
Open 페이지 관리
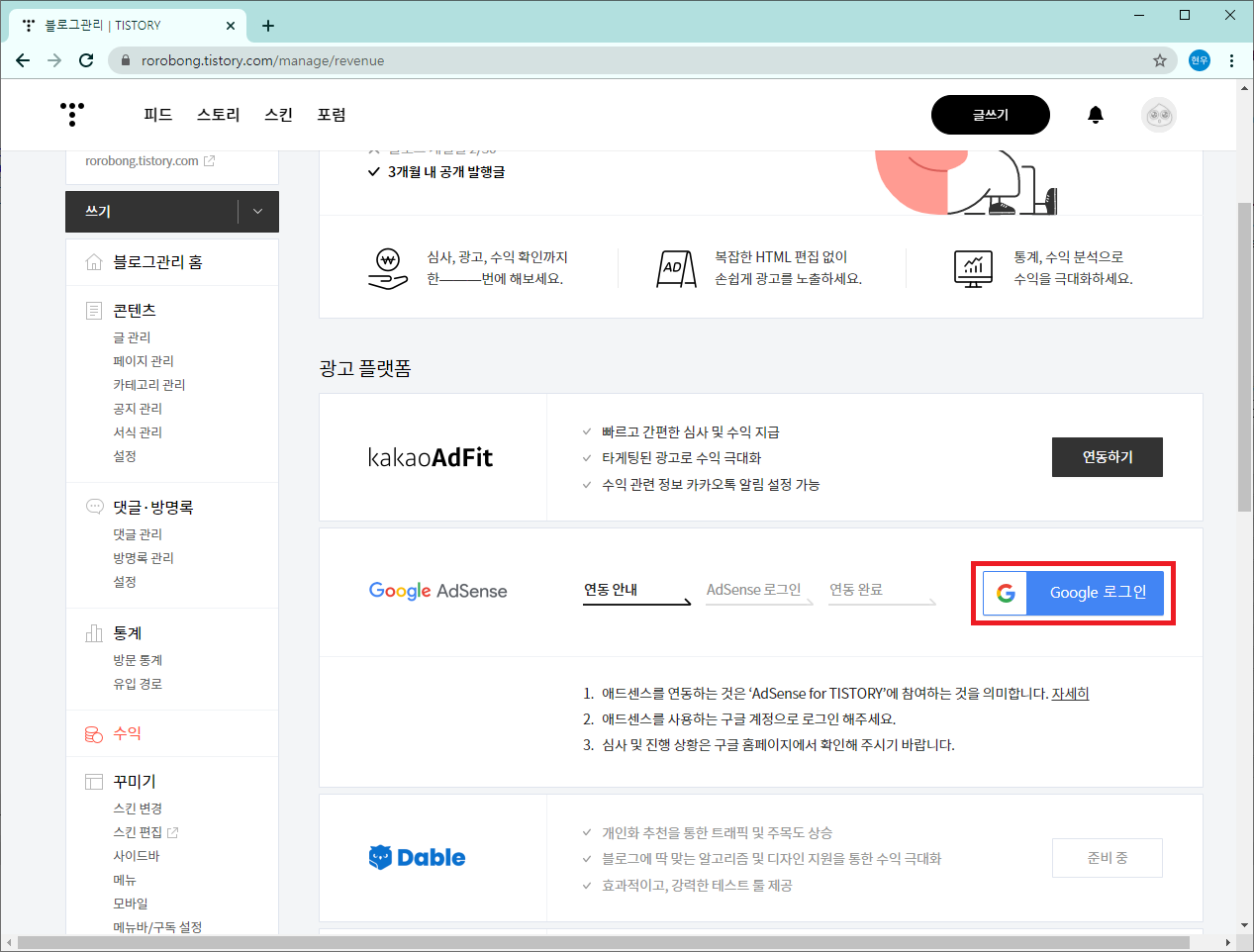coord(144,361)
